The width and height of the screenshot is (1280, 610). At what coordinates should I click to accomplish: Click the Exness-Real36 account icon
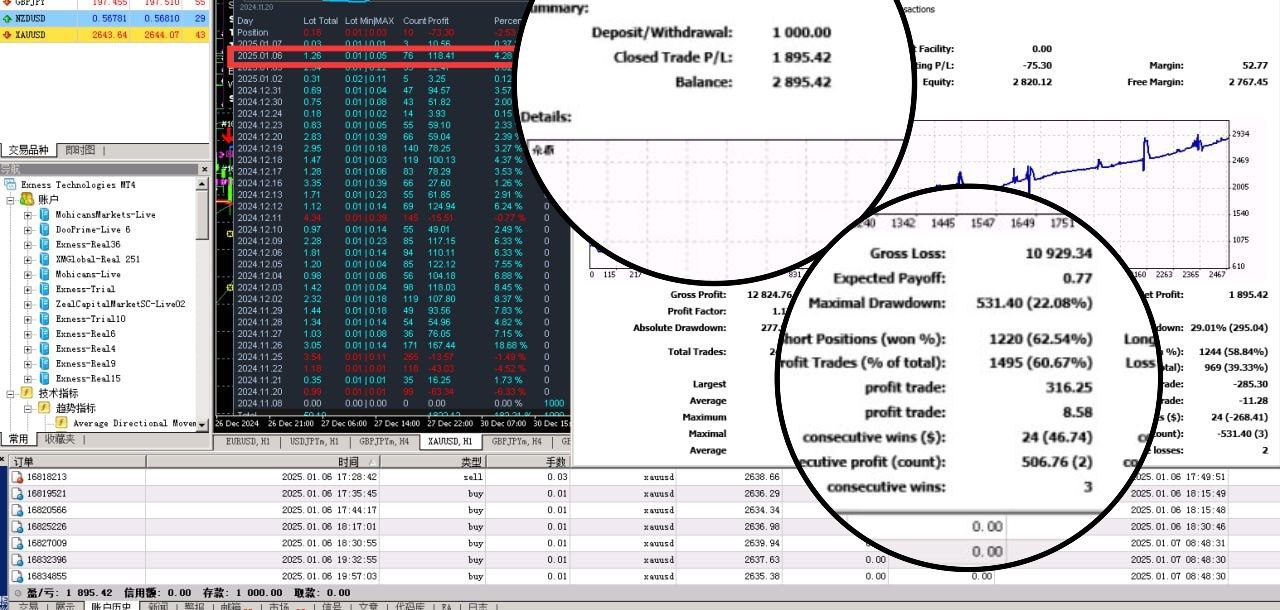[43, 244]
